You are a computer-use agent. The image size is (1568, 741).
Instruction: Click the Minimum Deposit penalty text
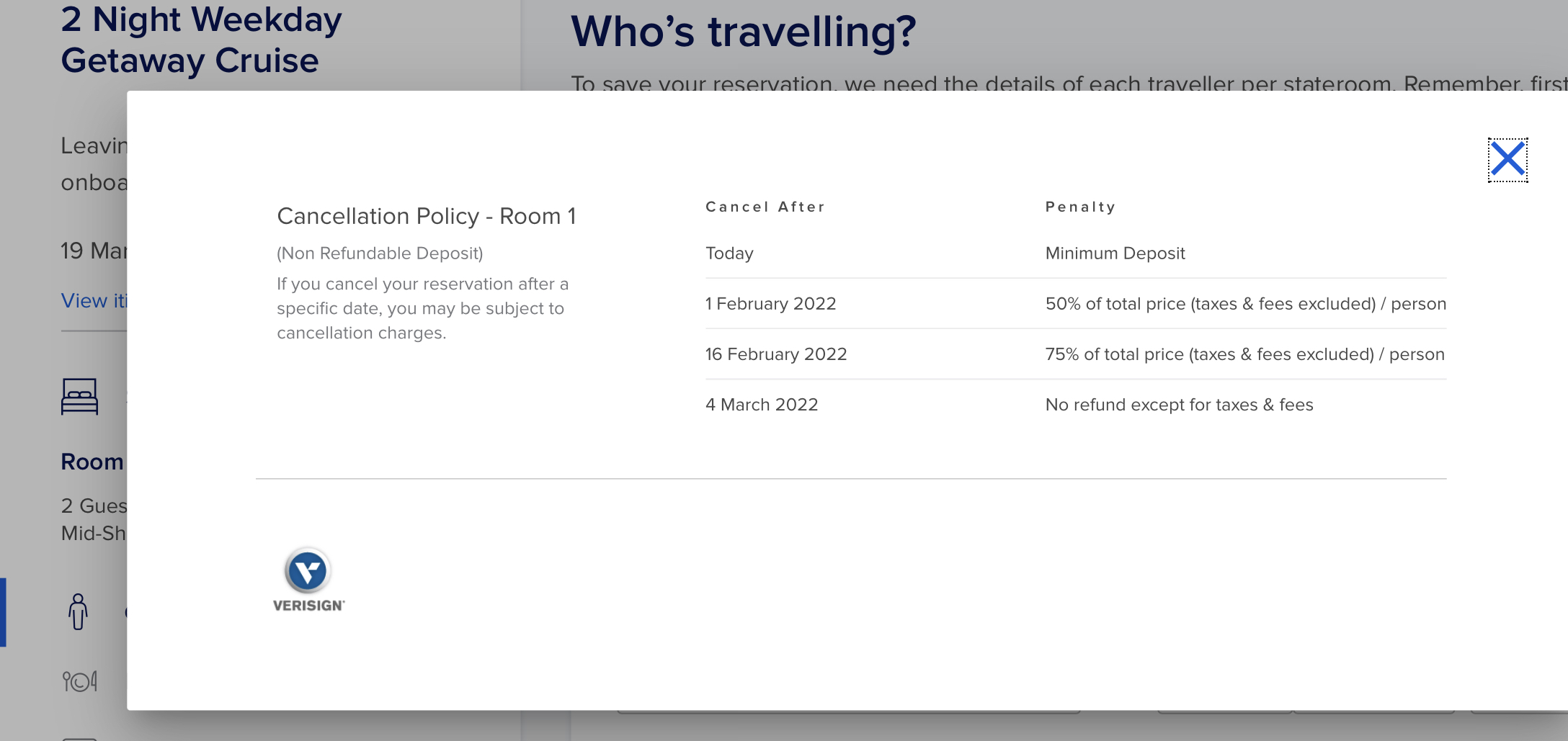(1115, 253)
